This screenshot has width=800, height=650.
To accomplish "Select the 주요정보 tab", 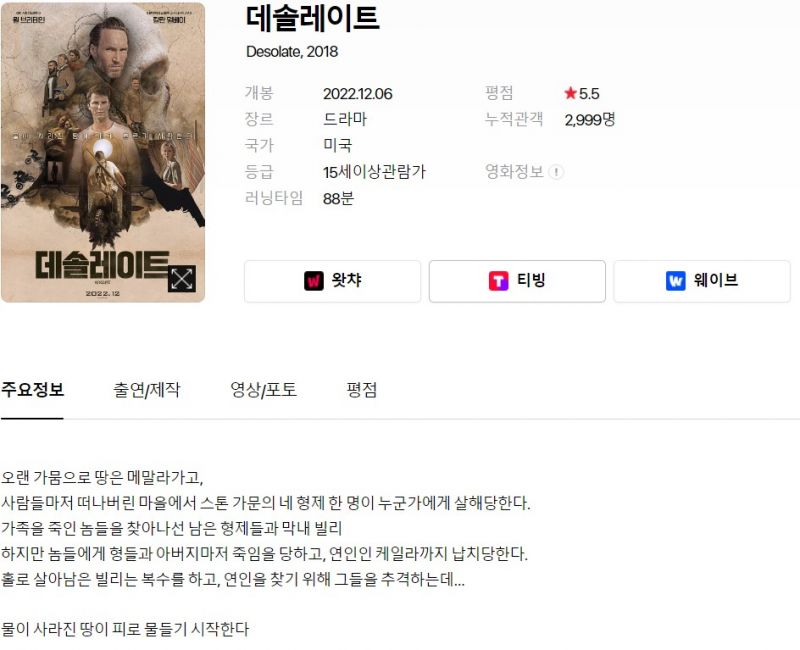I will 32,390.
